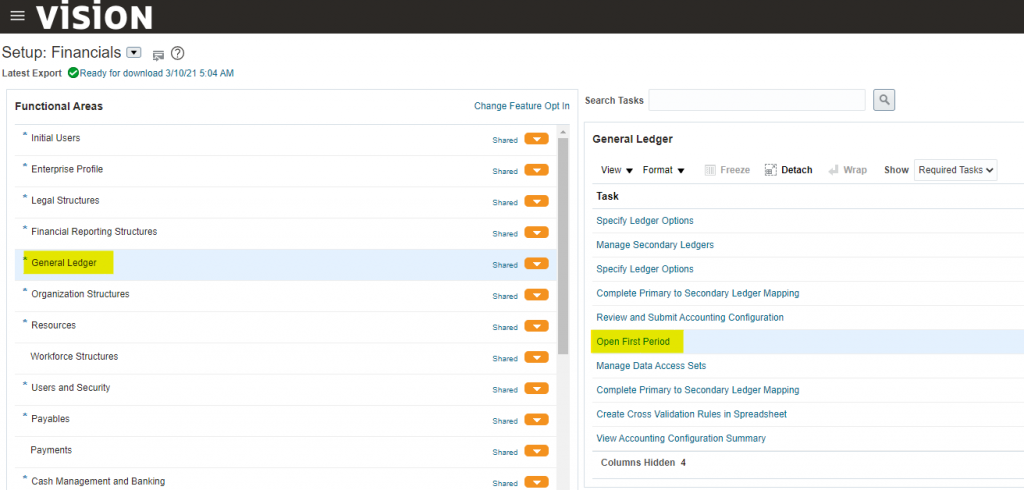Open the Format menu
1024x490 pixels.
coord(663,170)
